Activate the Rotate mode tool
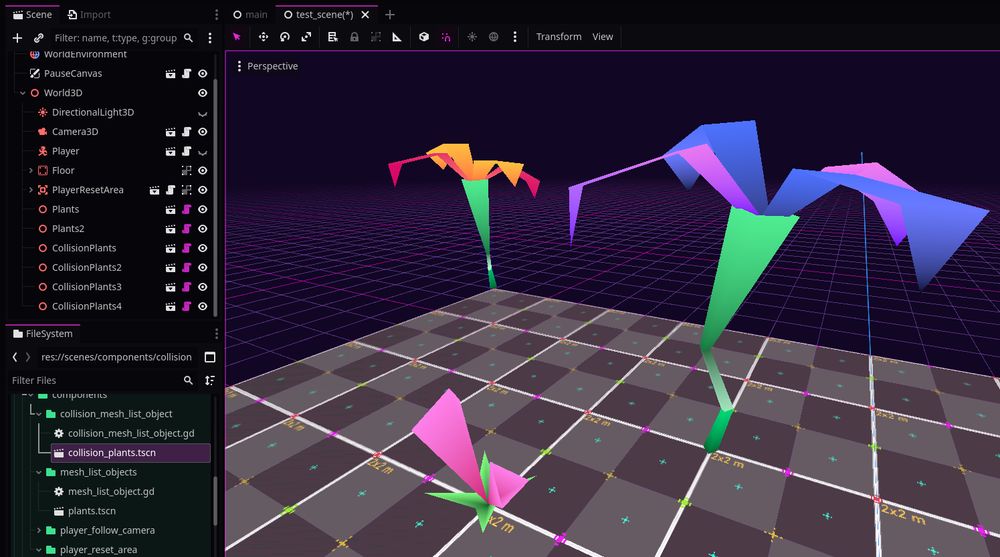 pyautogui.click(x=284, y=37)
